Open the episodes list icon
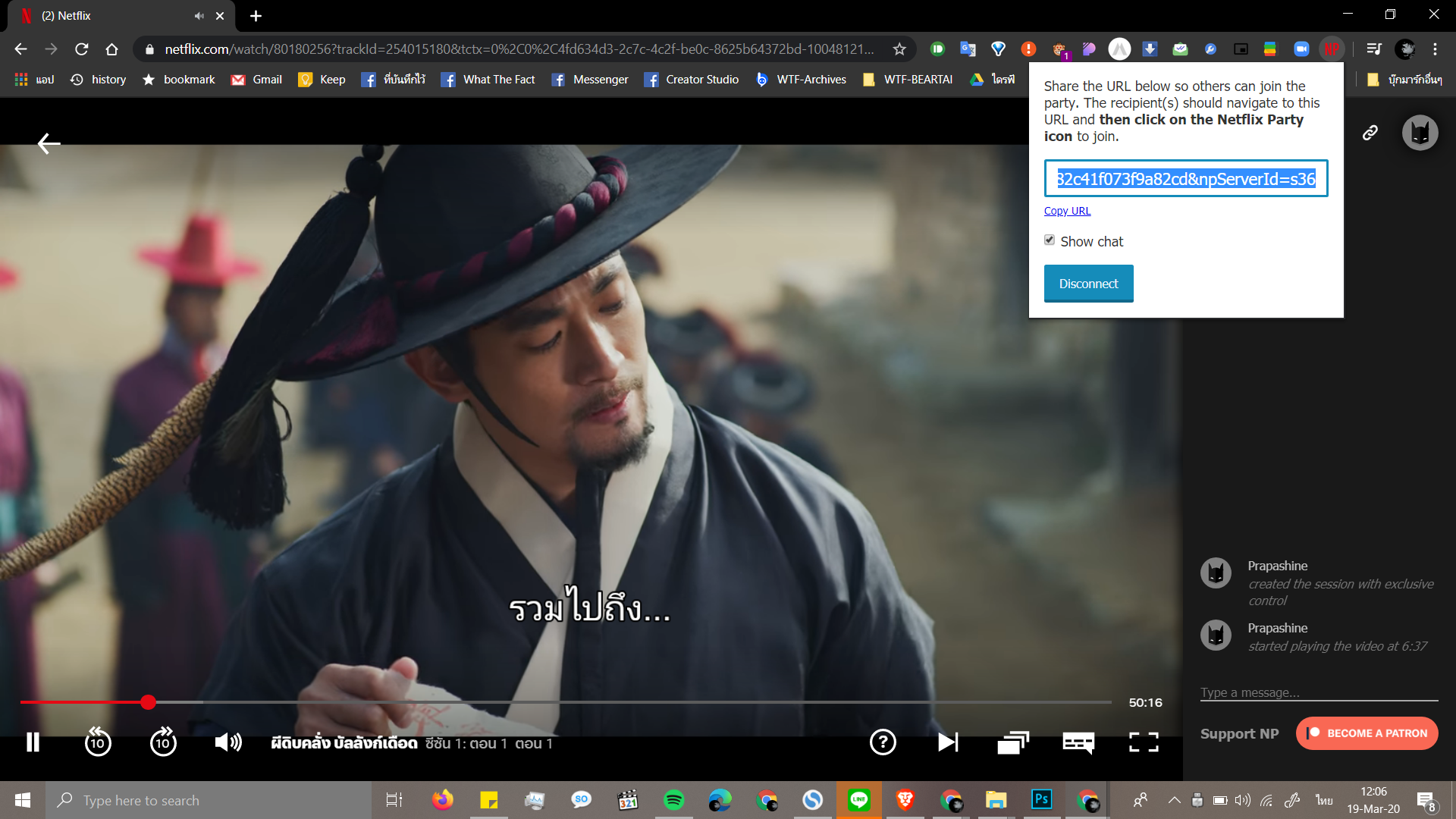1456x819 pixels. point(1013,742)
